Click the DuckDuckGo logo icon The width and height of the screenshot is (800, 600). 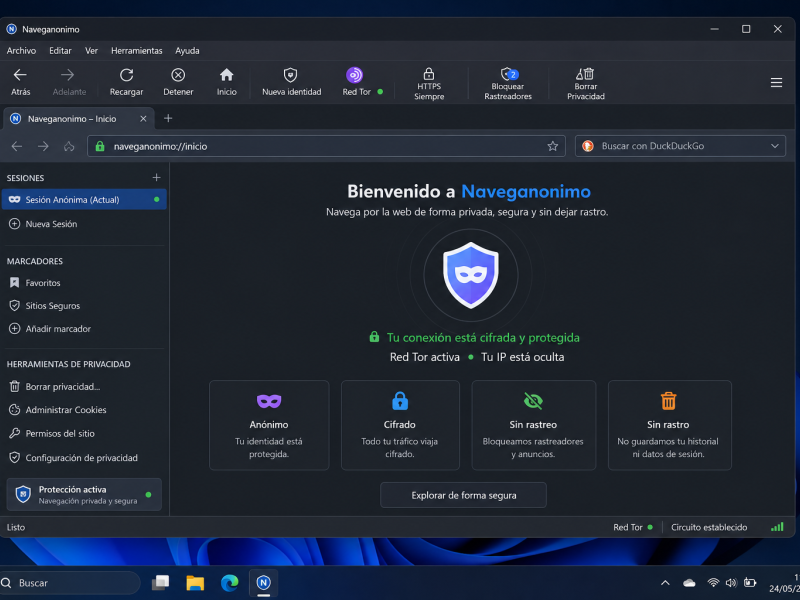(588, 146)
